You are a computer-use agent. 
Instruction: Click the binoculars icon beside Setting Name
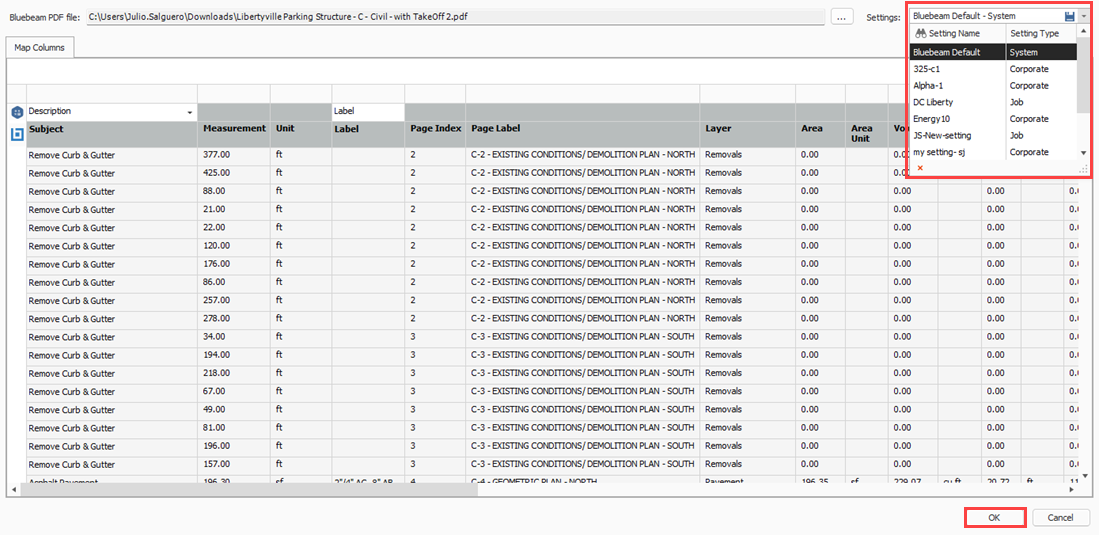pos(920,34)
